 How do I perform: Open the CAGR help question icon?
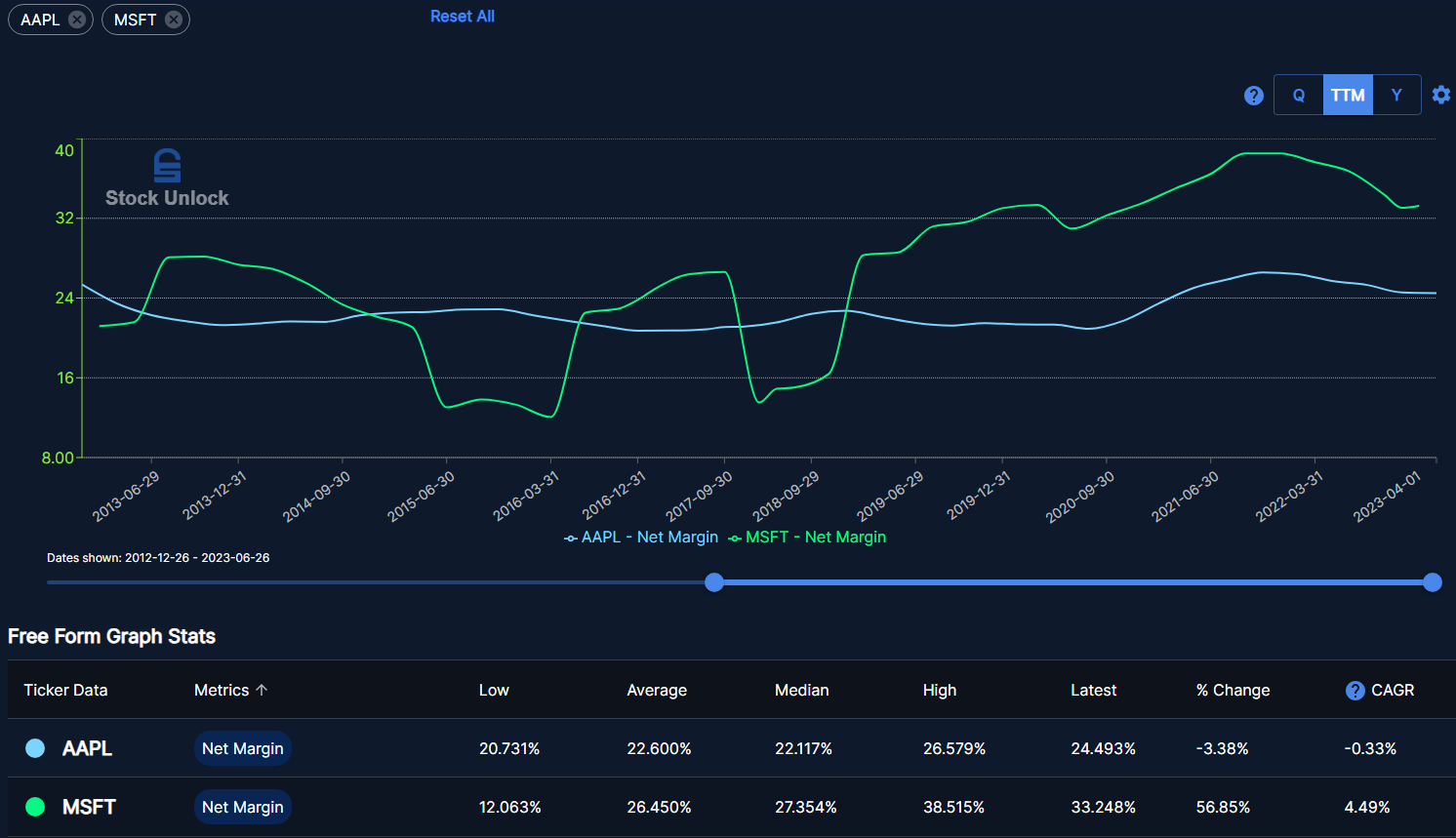coord(1355,691)
